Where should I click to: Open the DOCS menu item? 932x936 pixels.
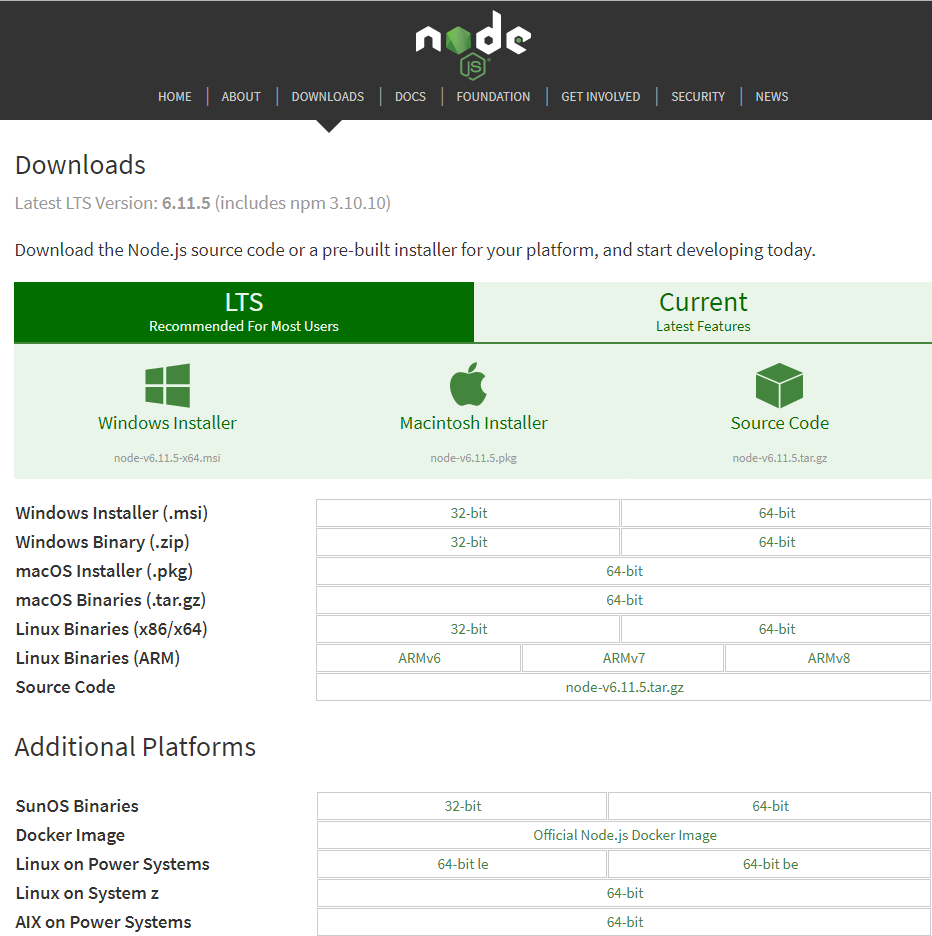click(410, 97)
